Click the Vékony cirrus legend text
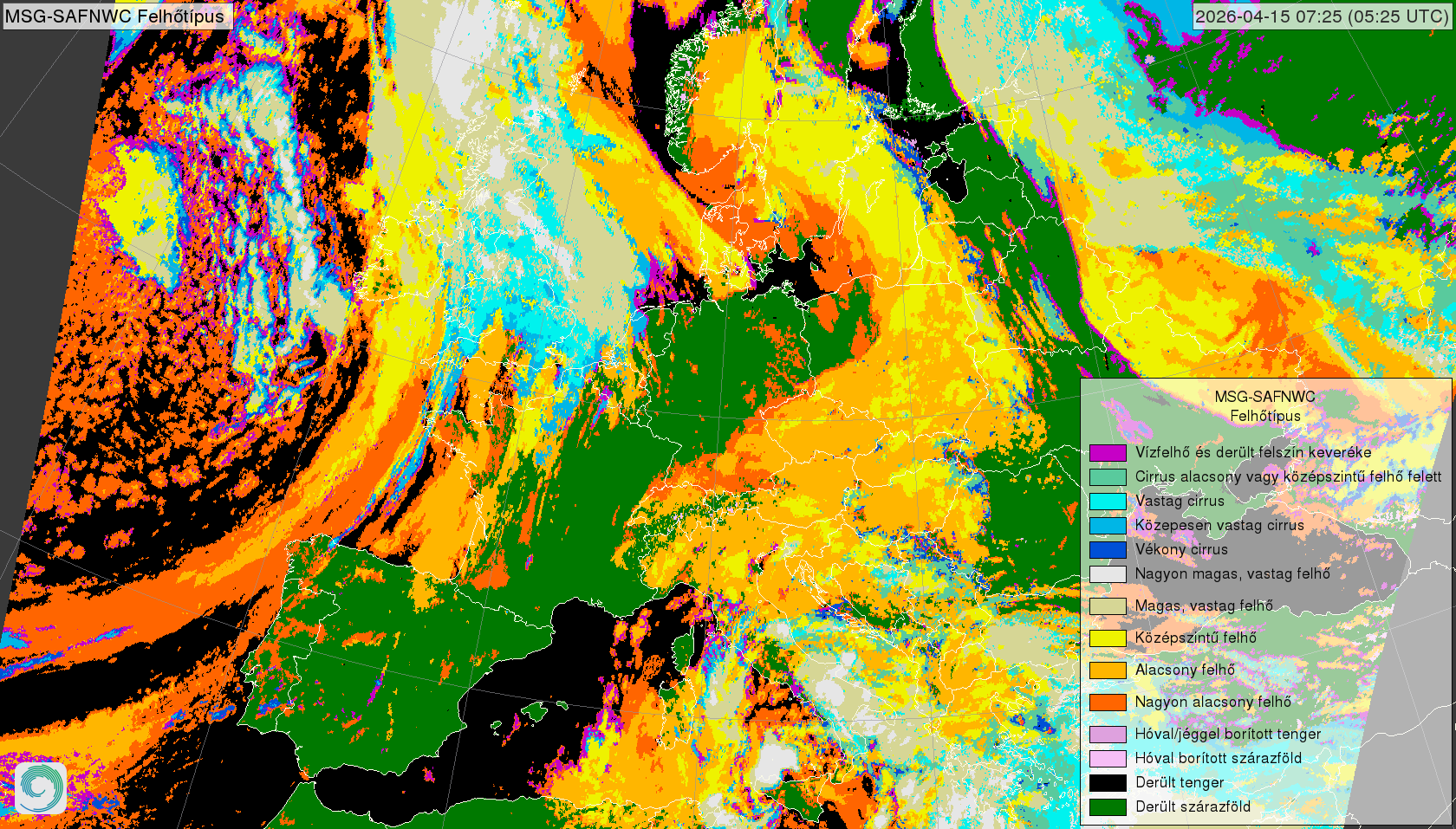 [1181, 549]
